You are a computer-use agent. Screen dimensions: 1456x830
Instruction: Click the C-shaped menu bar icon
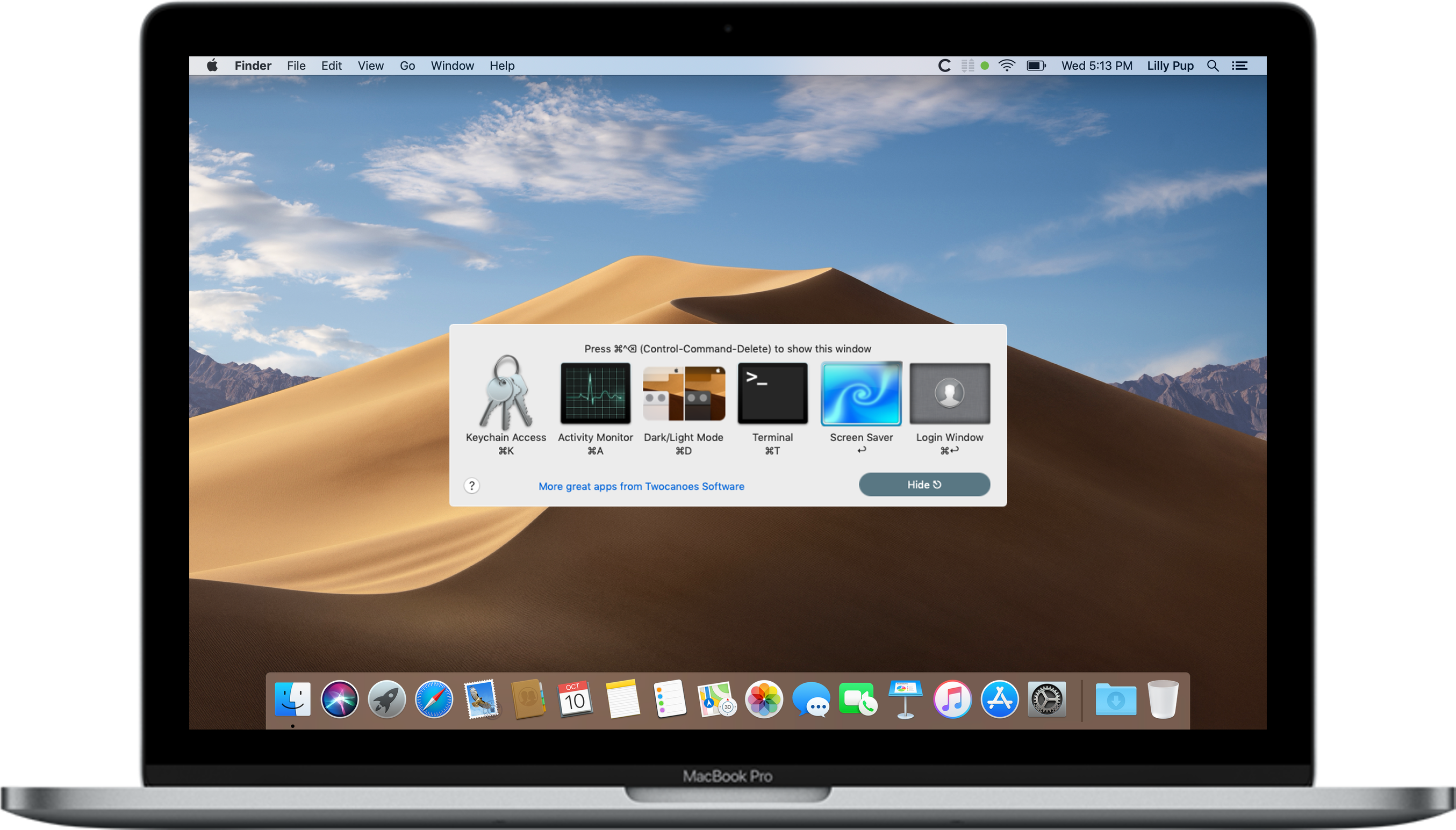944,66
